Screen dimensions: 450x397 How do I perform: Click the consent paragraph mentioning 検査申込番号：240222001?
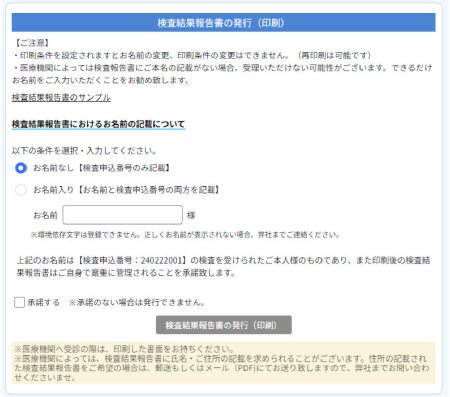coord(224,266)
